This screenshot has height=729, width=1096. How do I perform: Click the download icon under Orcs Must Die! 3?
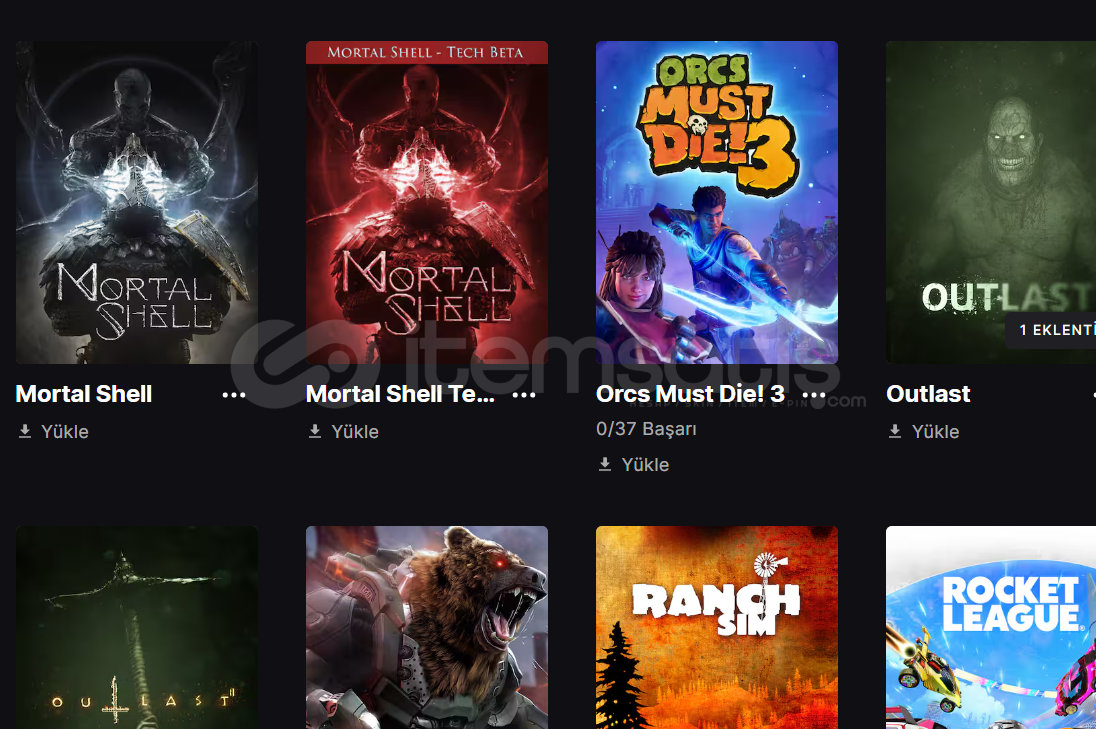605,464
